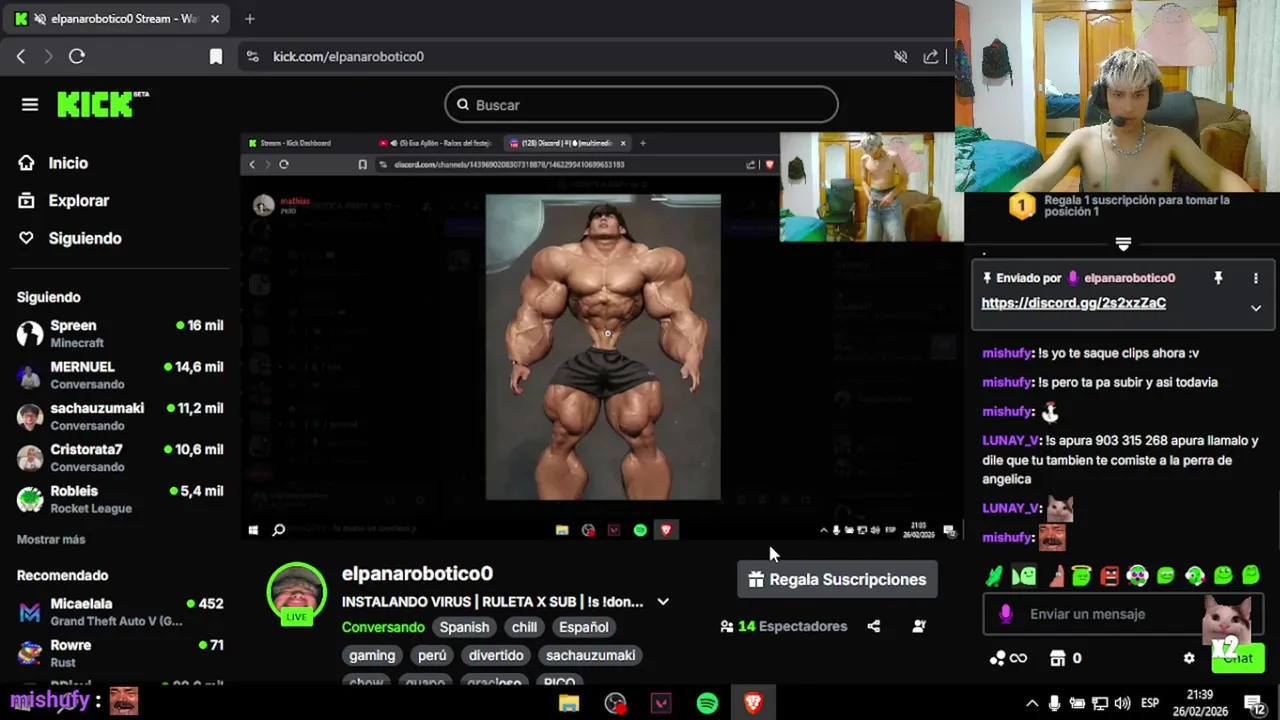Open the chat shop icon showing 0

(x=1066, y=658)
